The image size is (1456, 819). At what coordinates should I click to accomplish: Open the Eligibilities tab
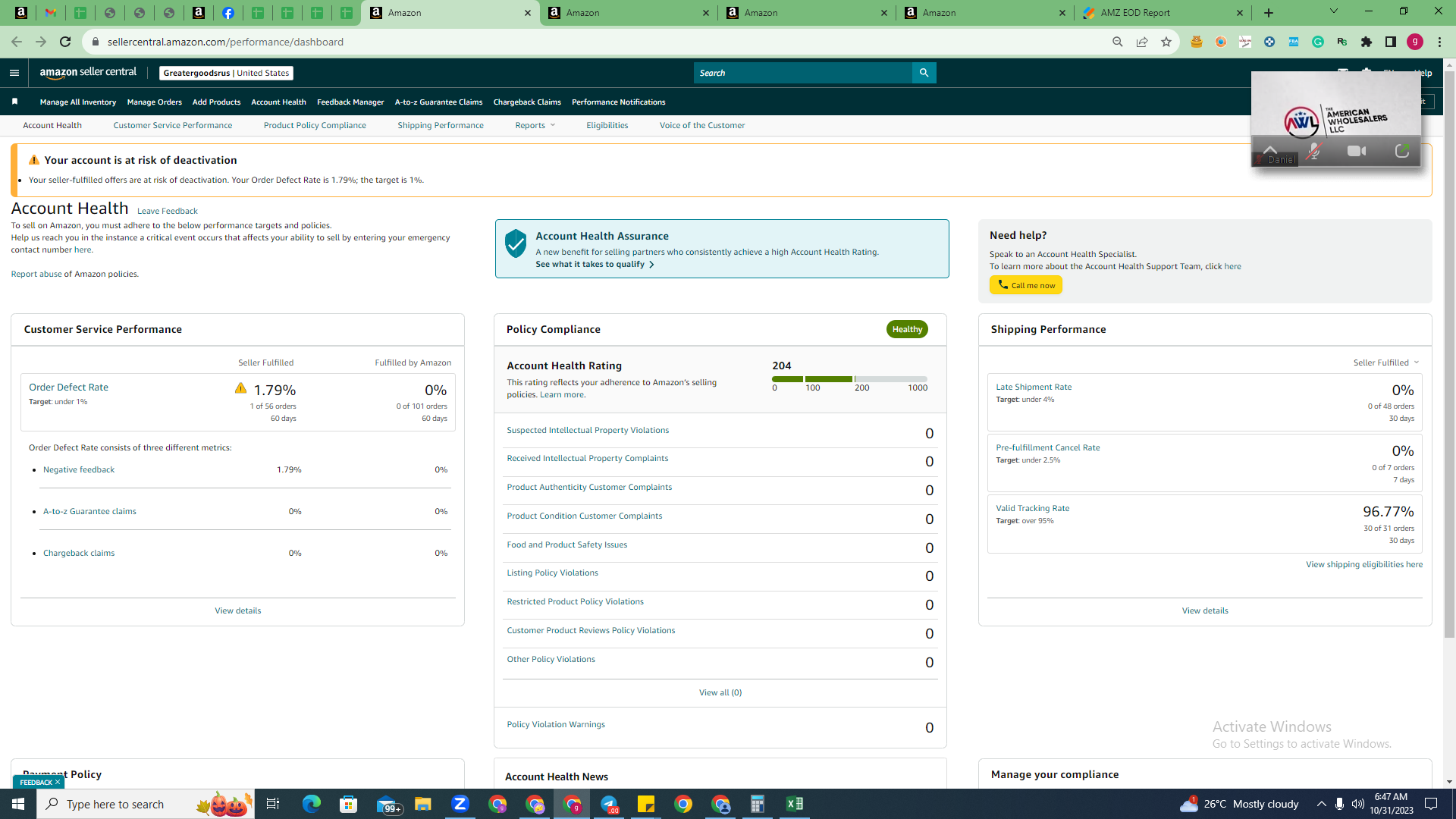607,125
